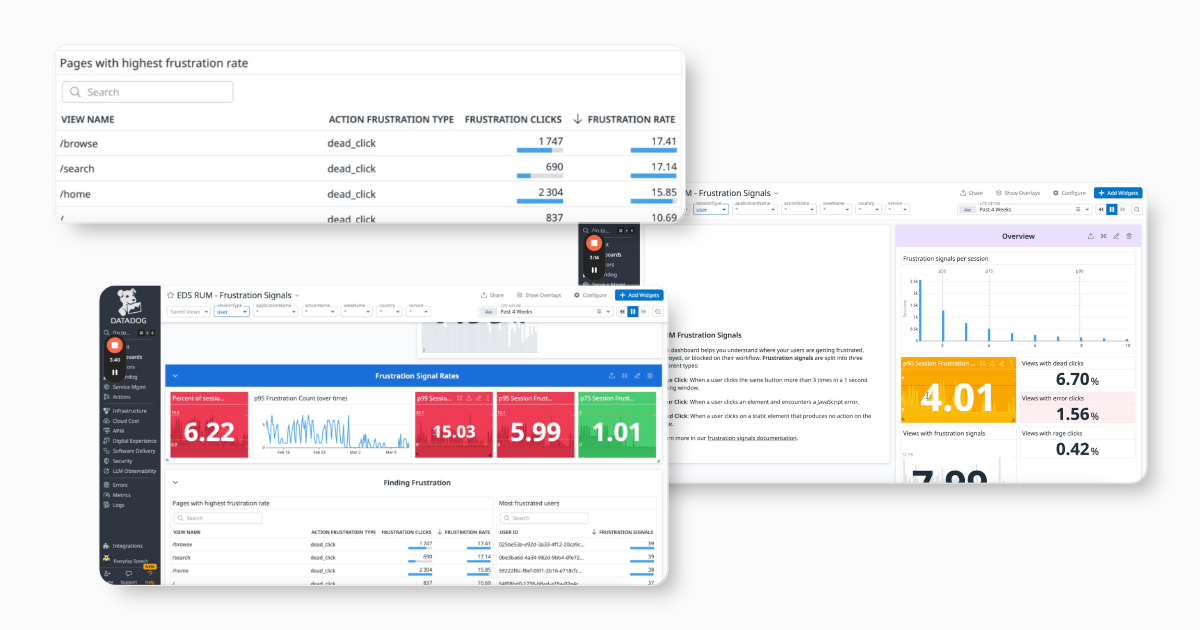The width and height of the screenshot is (1200, 630).
Task: Pause live updates in front dashboard
Action: coord(633,312)
